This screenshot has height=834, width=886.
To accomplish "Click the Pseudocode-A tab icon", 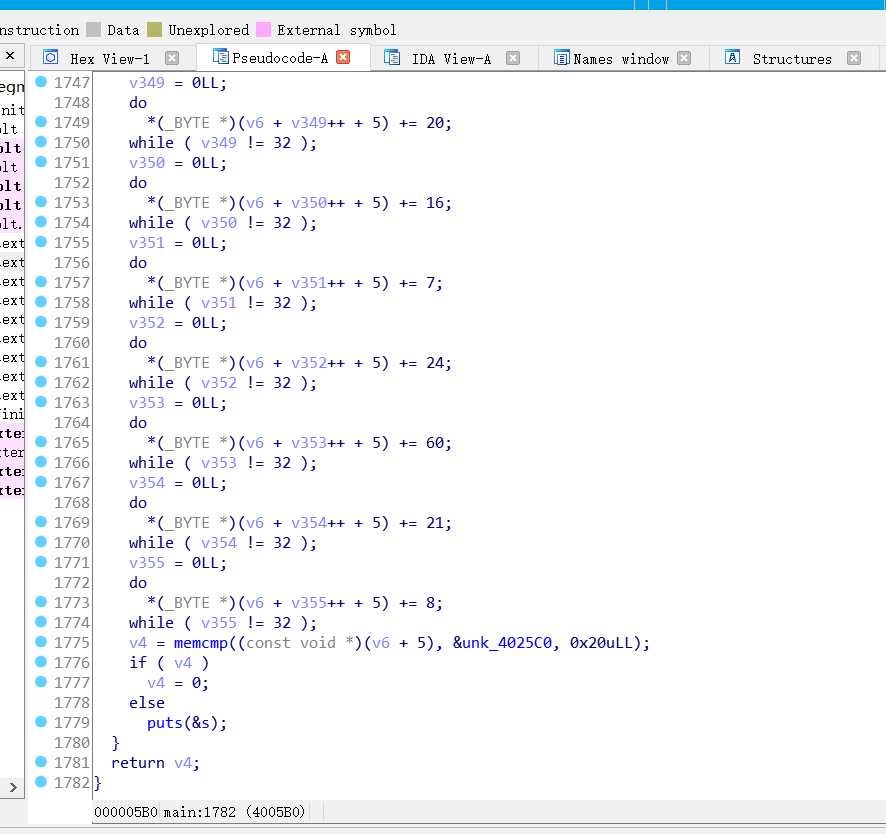I will (221, 57).
